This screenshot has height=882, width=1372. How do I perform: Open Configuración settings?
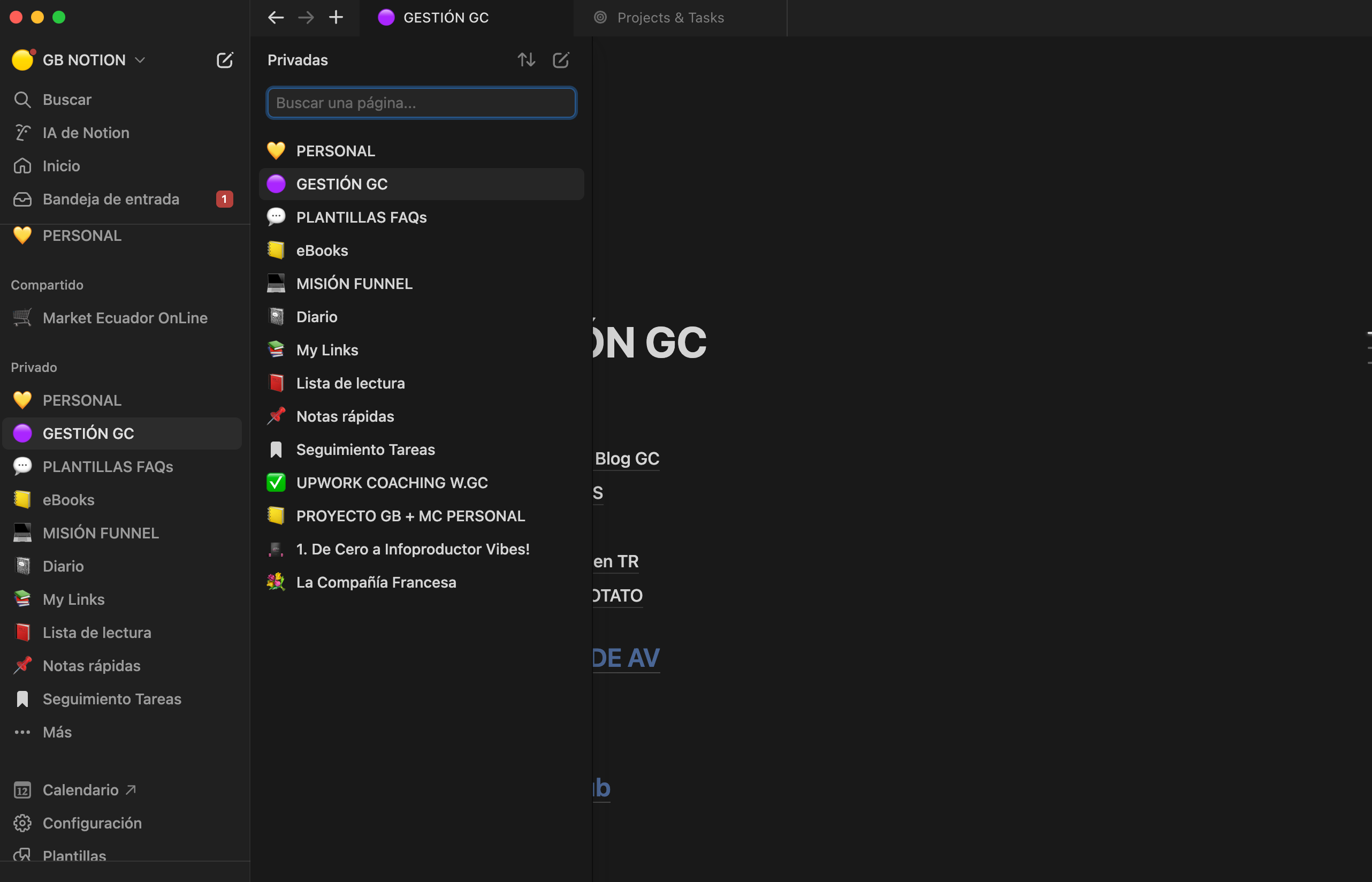pos(121,824)
